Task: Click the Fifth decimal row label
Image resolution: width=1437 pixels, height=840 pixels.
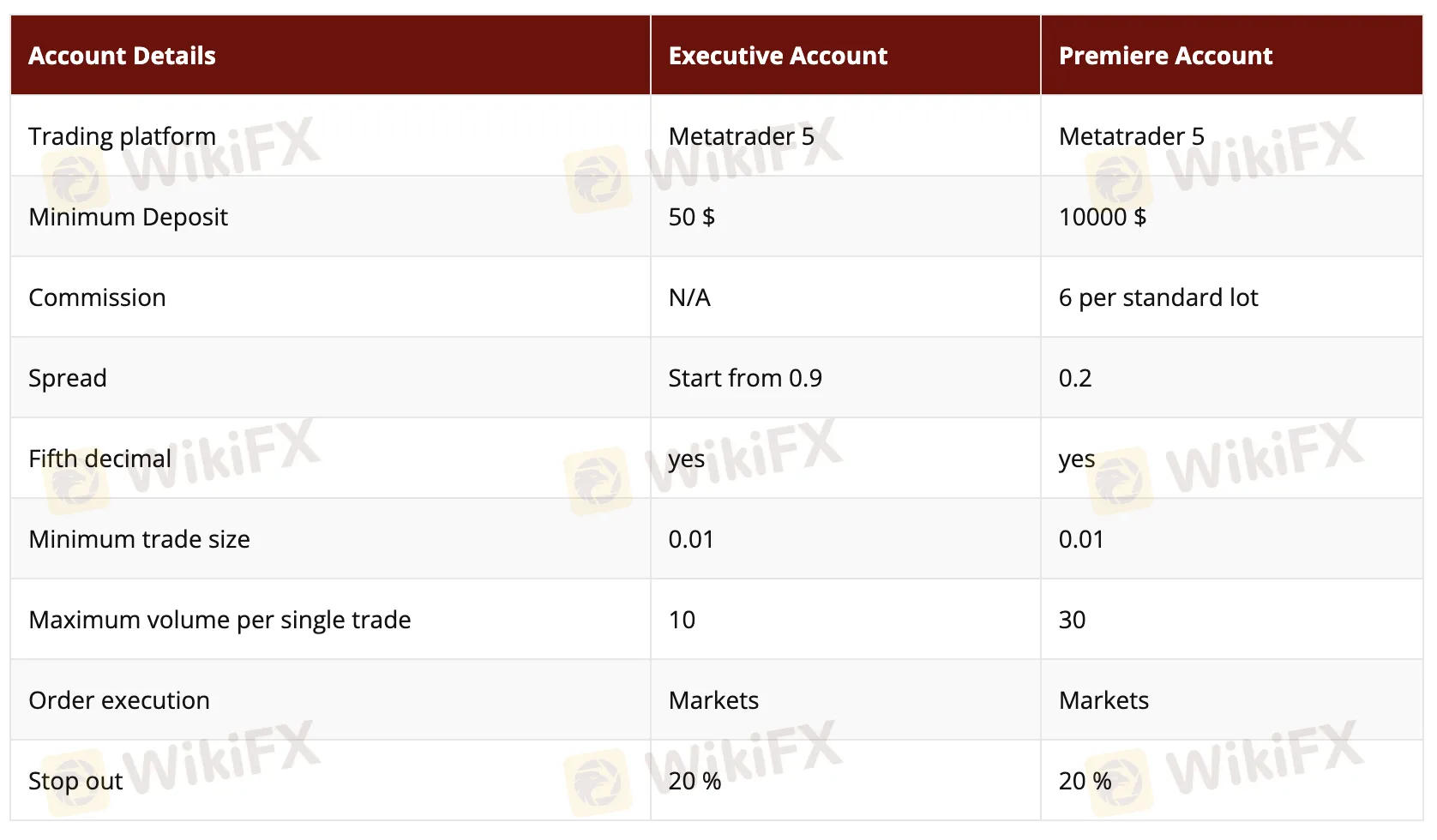Action: (99, 459)
